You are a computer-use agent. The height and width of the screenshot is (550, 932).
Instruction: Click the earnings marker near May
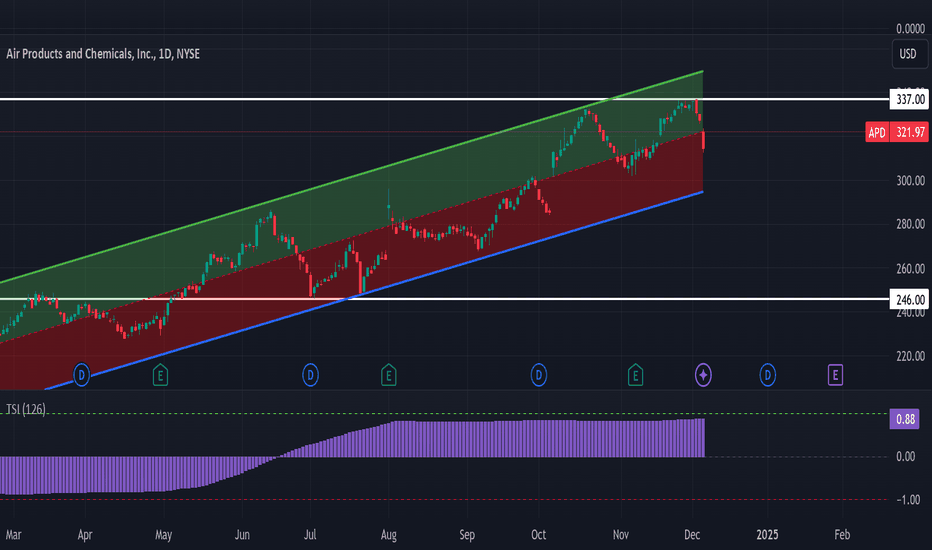pyautogui.click(x=160, y=375)
